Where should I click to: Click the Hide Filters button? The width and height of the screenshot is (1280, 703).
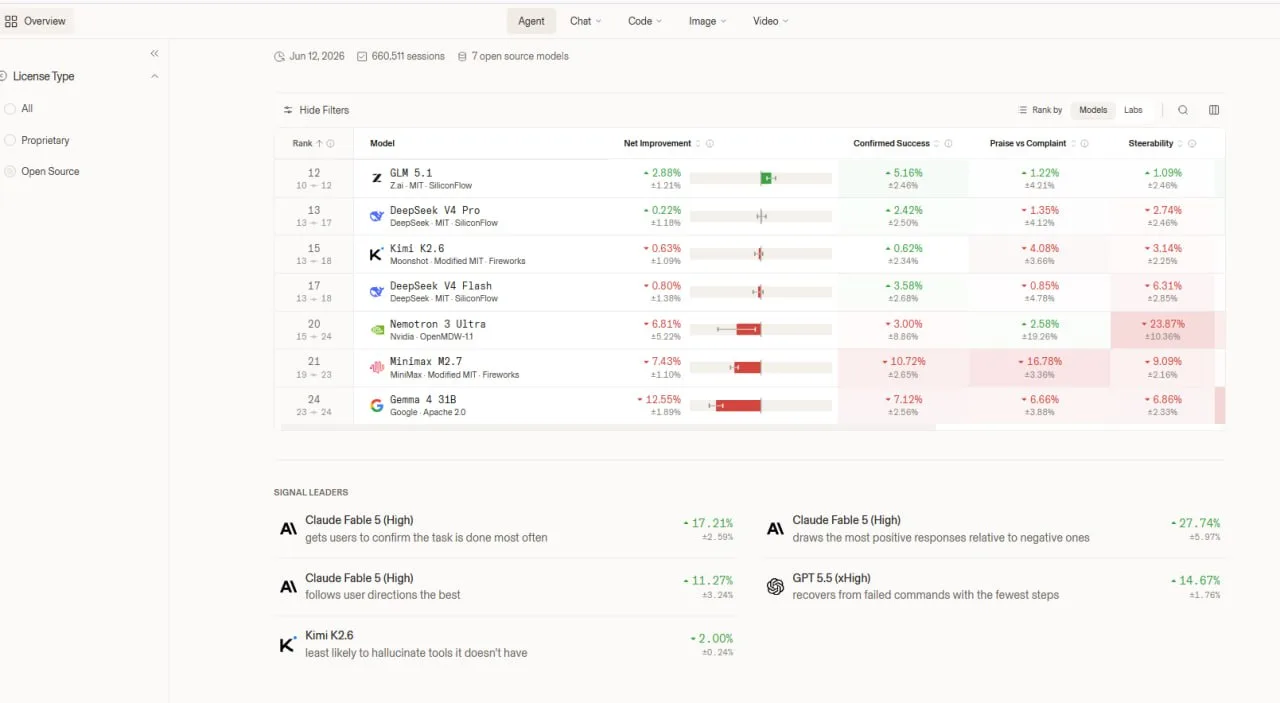(x=316, y=110)
